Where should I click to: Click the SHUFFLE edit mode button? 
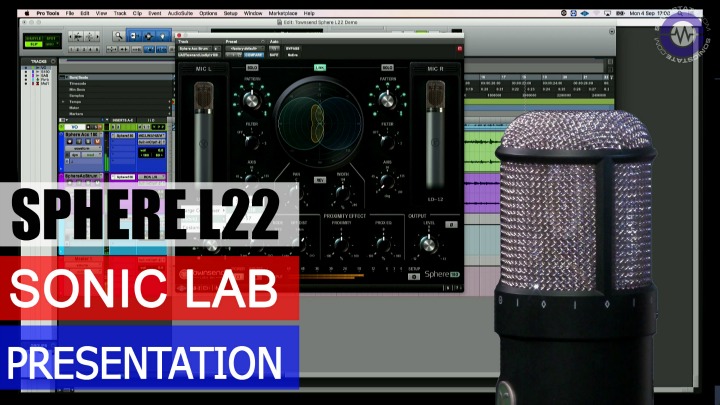(34, 39)
